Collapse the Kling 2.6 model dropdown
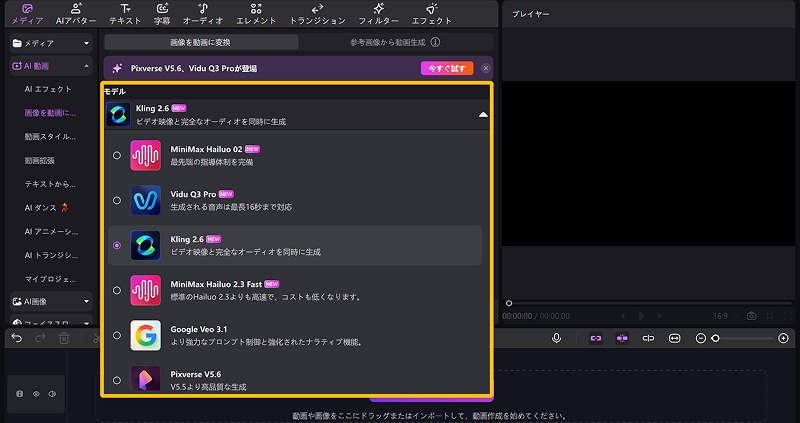The image size is (800, 423). coord(483,115)
